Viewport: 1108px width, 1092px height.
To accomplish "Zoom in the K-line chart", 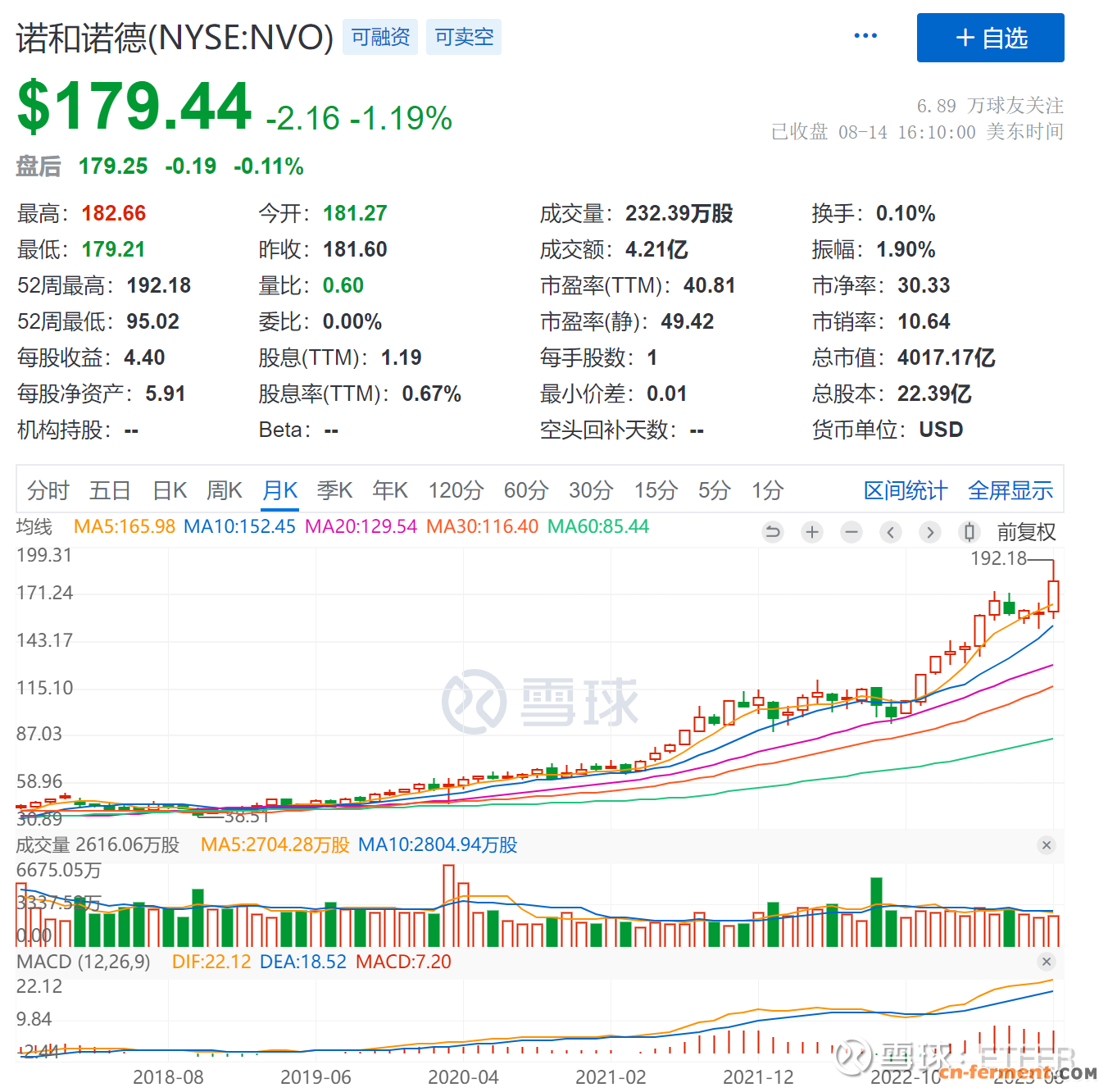I will click(811, 532).
